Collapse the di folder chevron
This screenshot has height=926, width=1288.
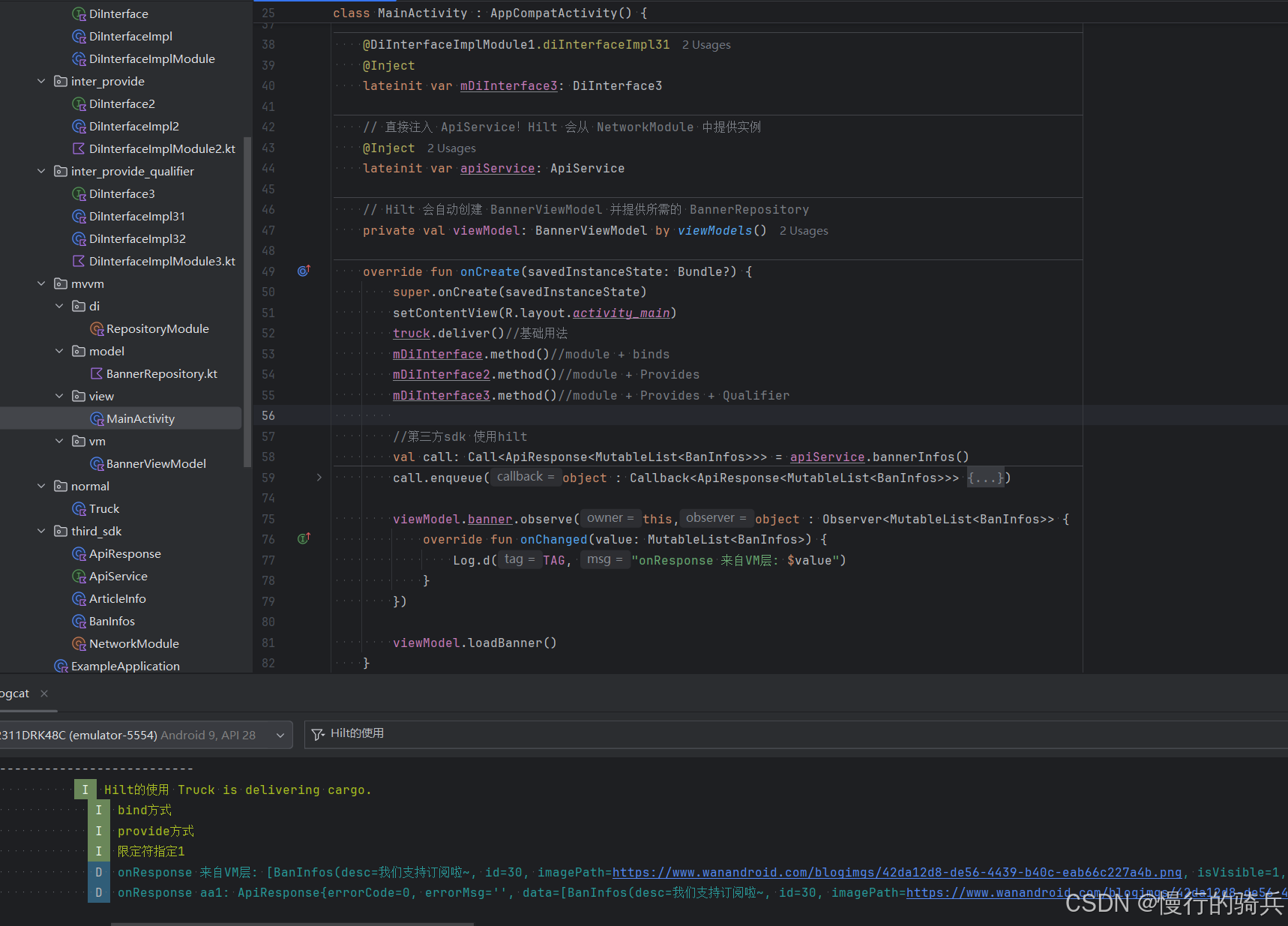pos(59,306)
